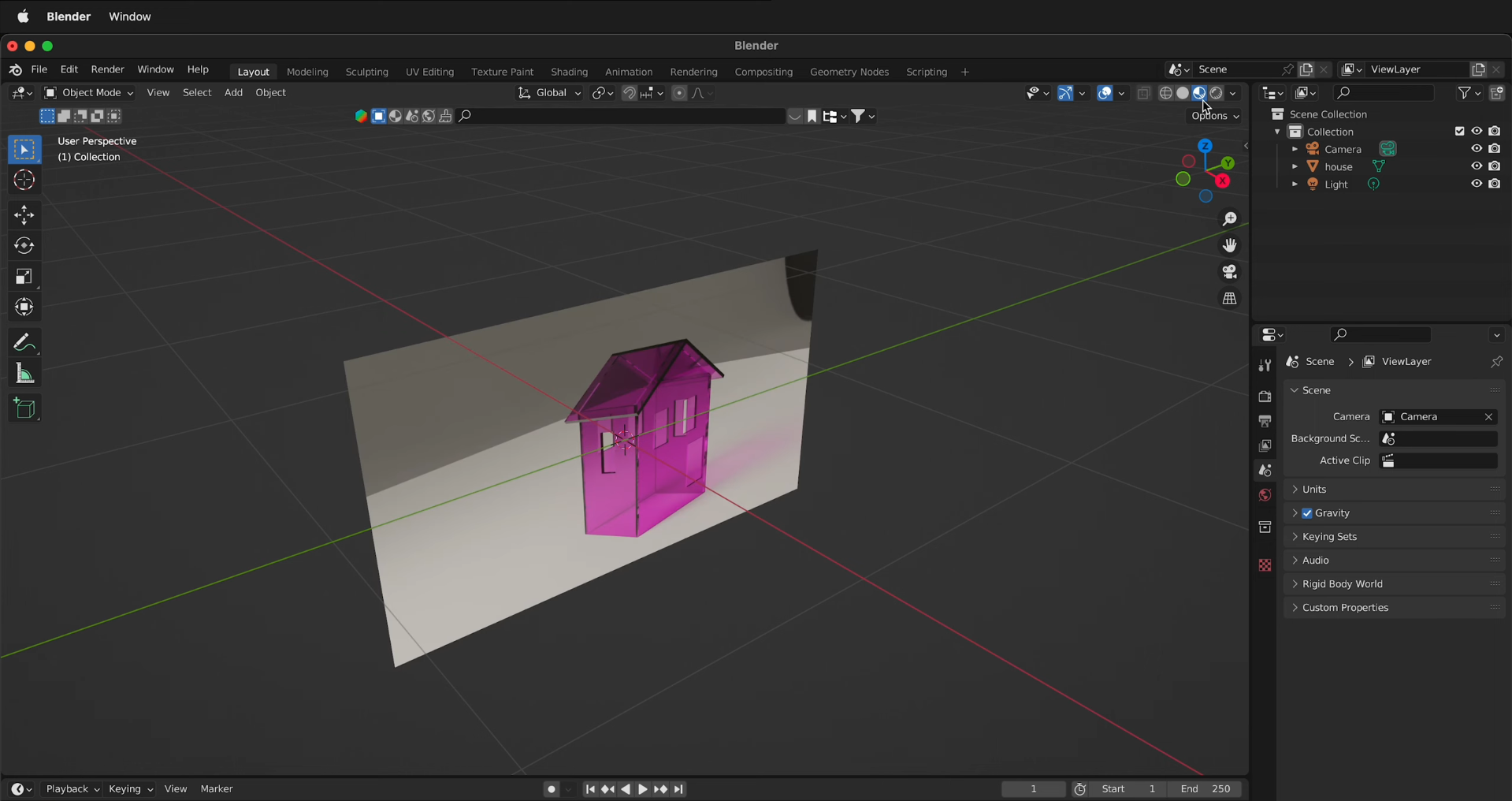
Task: Activate the Rotate tool
Action: [24, 246]
